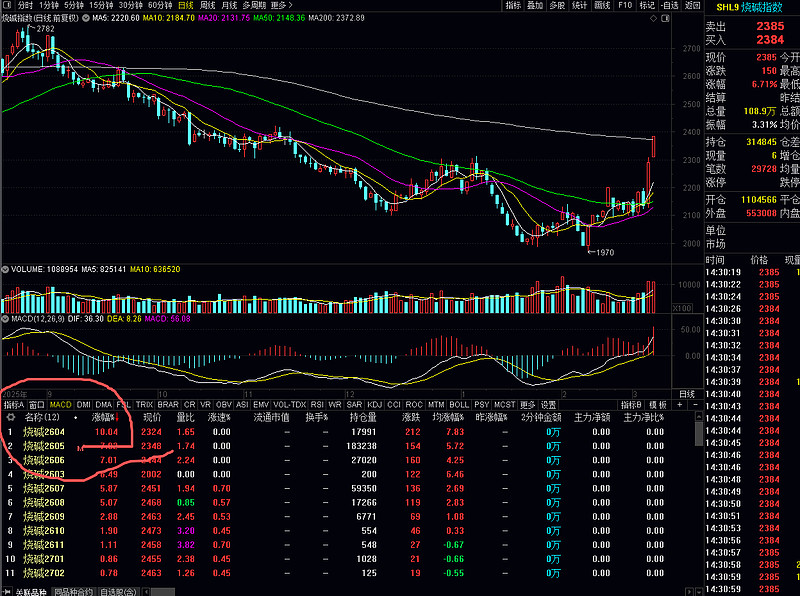Click the 叠加 overlay button
The height and width of the screenshot is (596, 800).
[x=536, y=5]
